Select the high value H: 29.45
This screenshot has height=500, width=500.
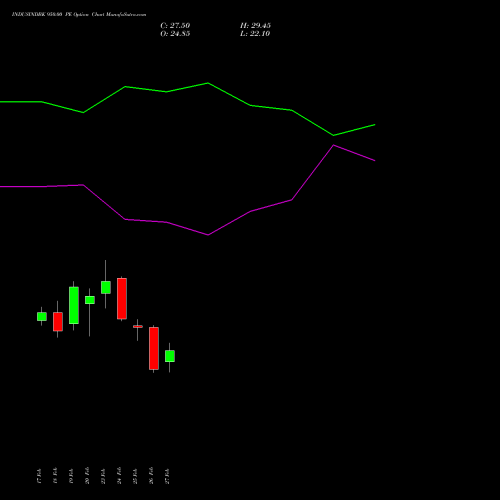255,26
